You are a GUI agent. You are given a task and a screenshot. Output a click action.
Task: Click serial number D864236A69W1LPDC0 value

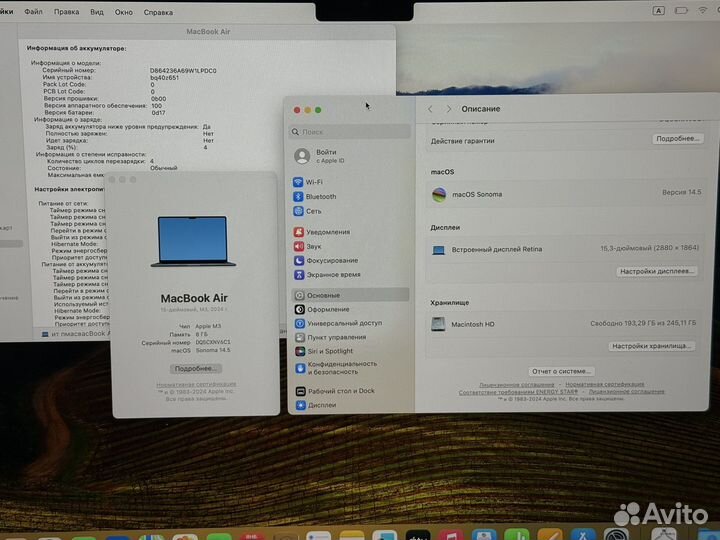click(x=183, y=71)
